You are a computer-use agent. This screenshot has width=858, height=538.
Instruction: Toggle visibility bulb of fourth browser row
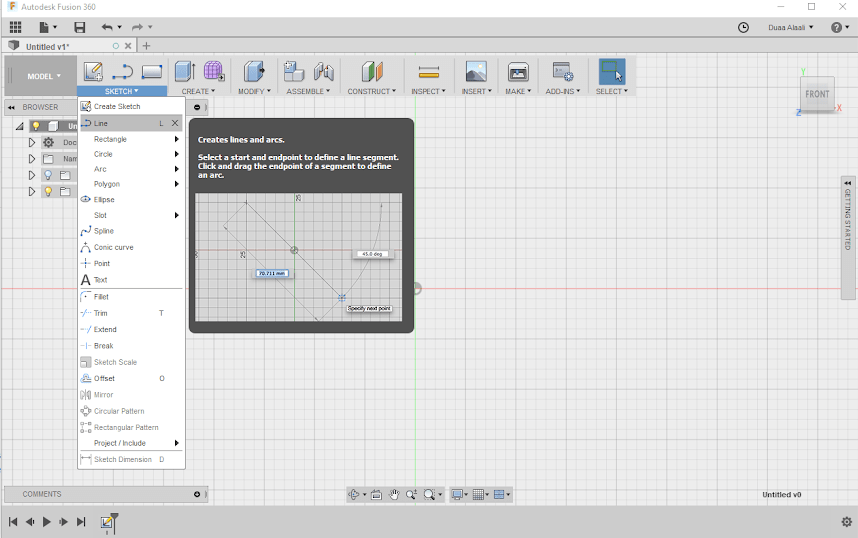pyautogui.click(x=48, y=175)
